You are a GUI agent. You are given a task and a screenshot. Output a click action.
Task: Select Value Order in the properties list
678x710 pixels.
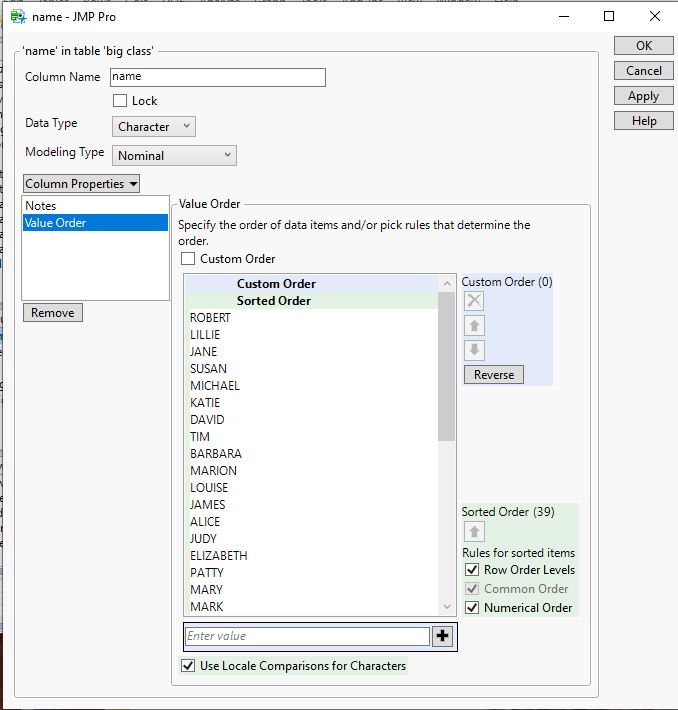coord(95,223)
